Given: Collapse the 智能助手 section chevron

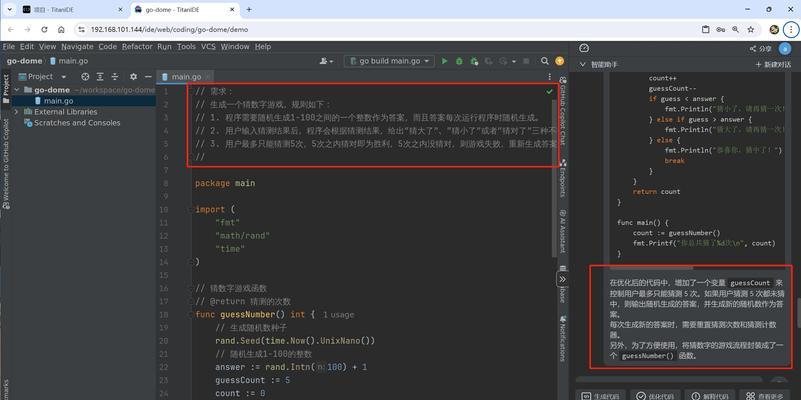Looking at the screenshot, I should pyautogui.click(x=582, y=64).
